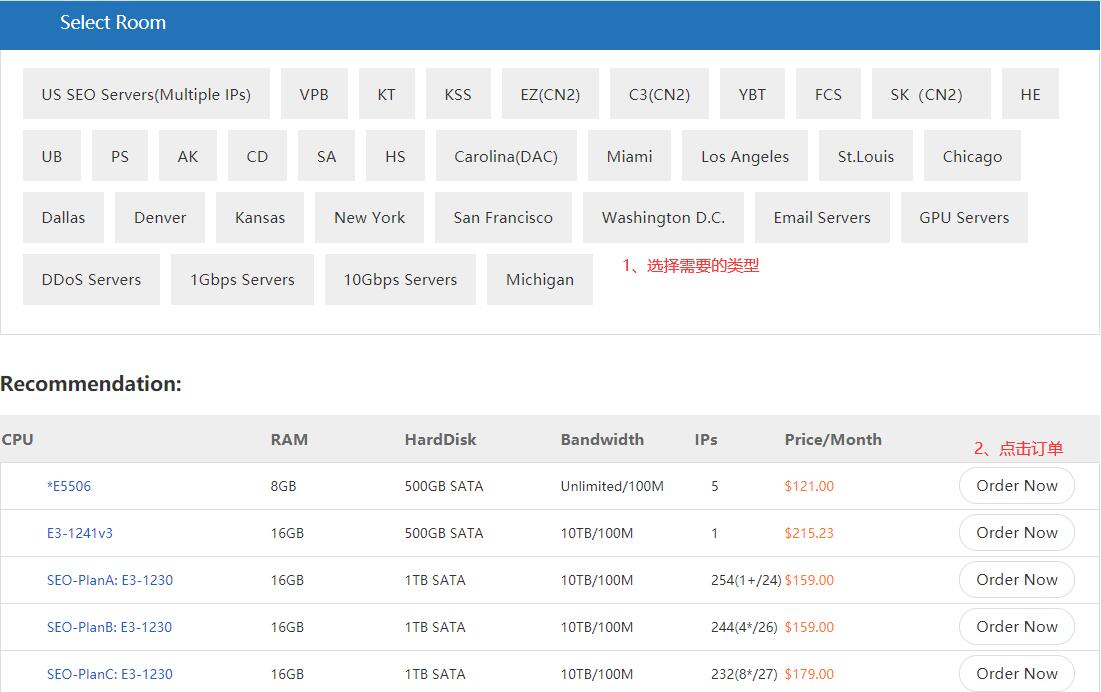Open the *E5506 CPU plan link
This screenshot has width=1101, height=692.
point(69,486)
